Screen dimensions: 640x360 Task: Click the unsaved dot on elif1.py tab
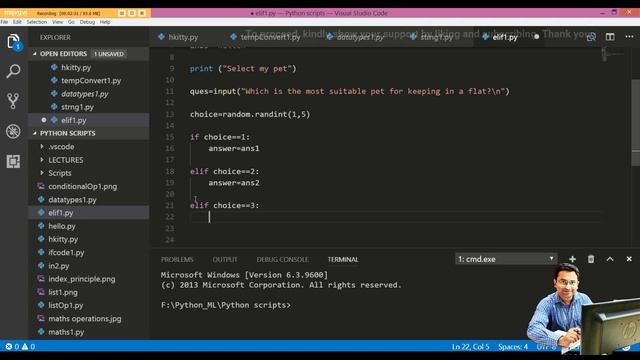[x=536, y=37]
